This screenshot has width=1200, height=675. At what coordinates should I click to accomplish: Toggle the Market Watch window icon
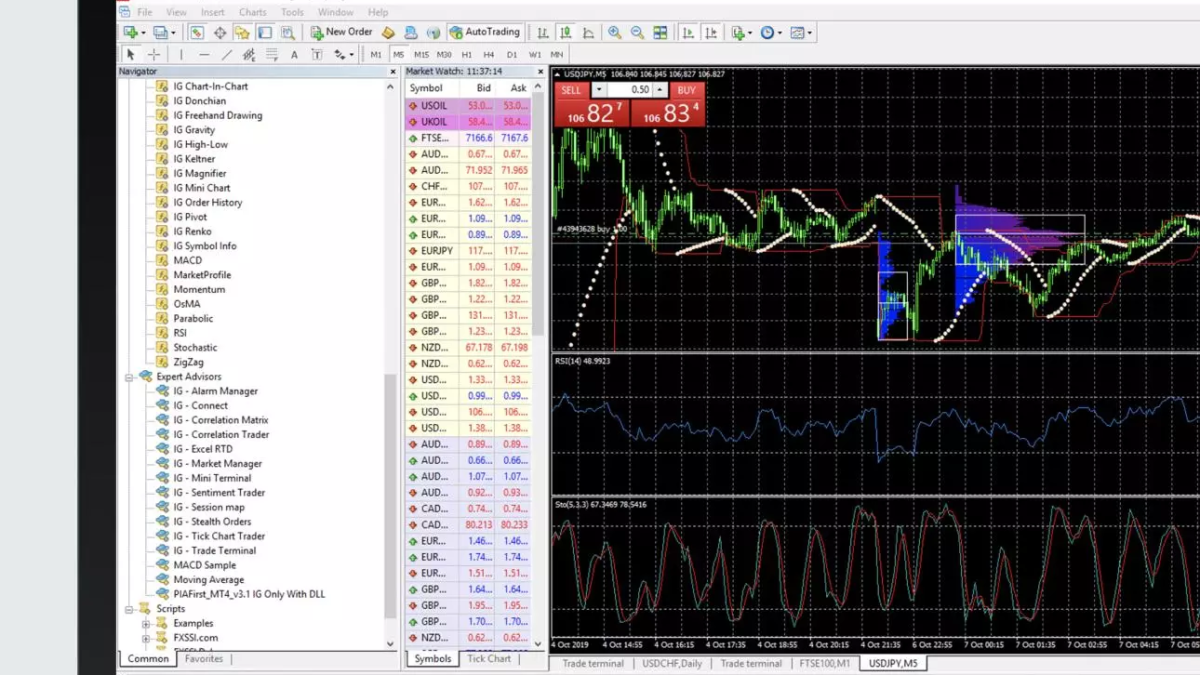pyautogui.click(x=197, y=32)
